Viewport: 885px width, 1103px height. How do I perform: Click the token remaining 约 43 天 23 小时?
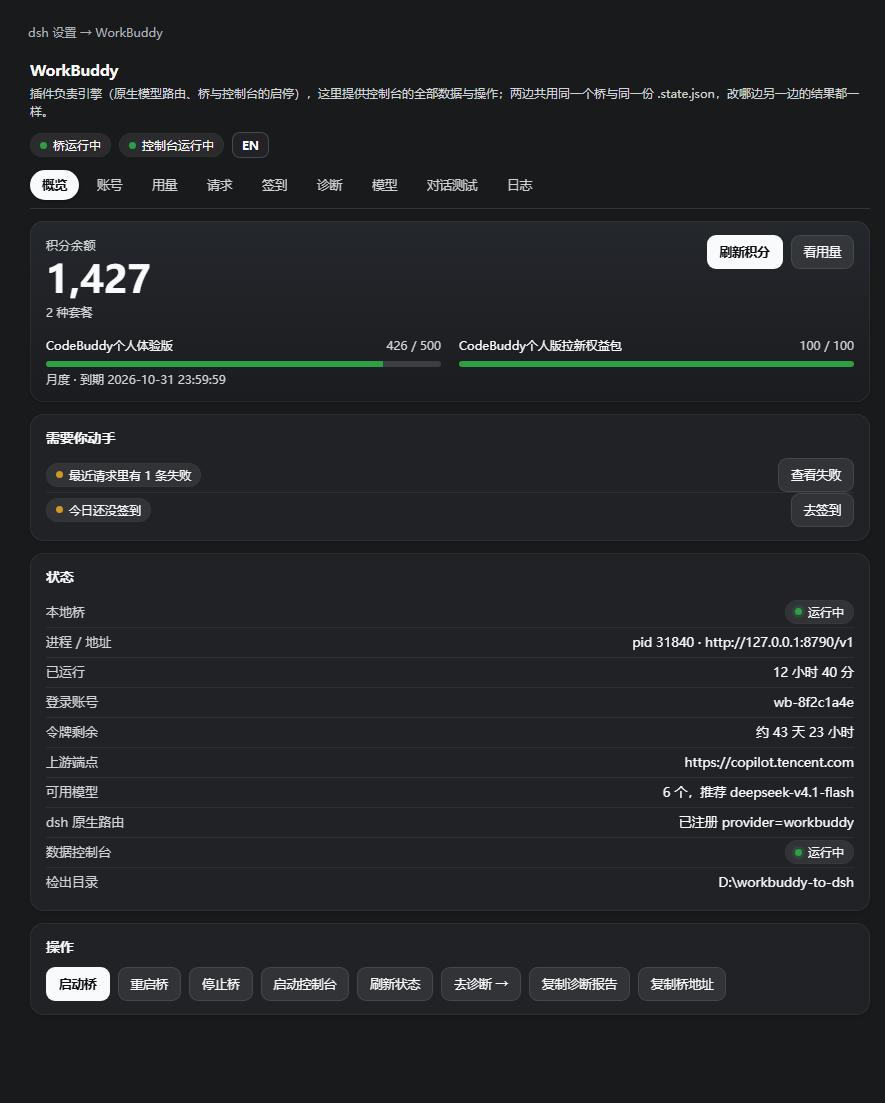click(x=805, y=732)
